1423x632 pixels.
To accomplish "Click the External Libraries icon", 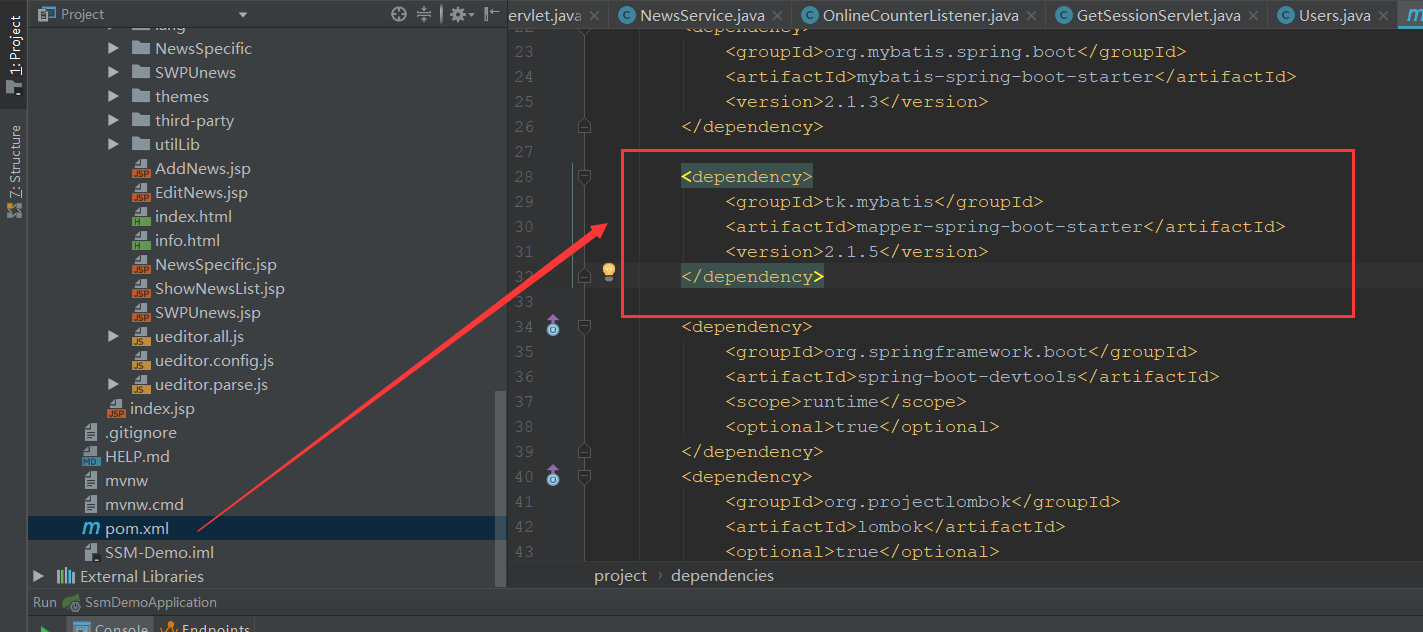I will coord(66,576).
